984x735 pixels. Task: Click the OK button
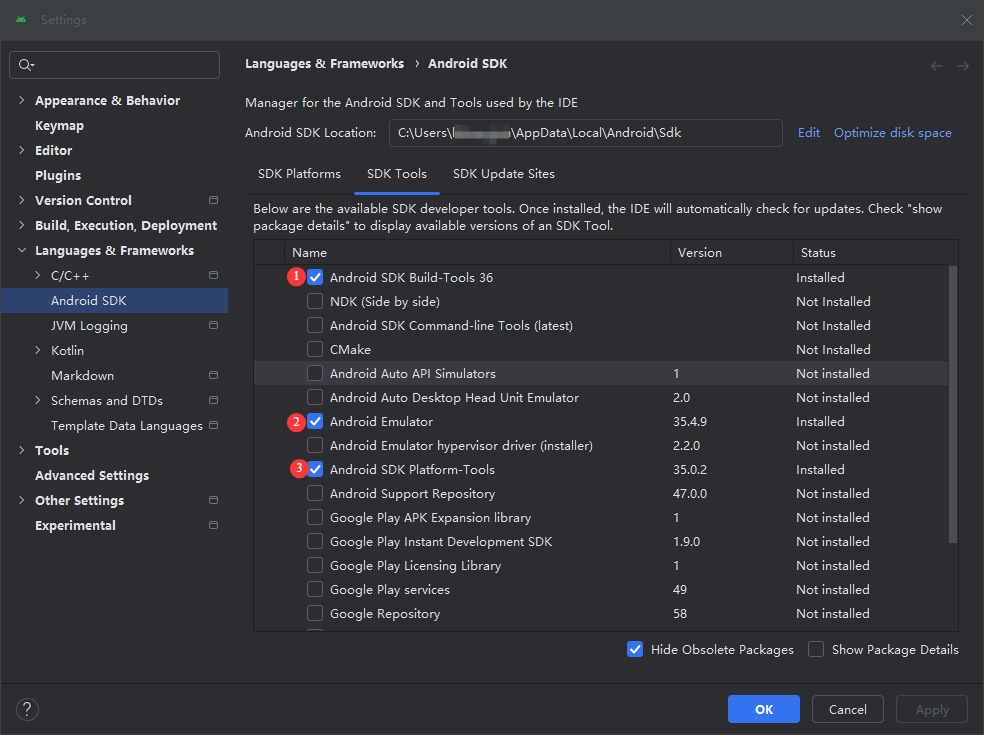(764, 709)
